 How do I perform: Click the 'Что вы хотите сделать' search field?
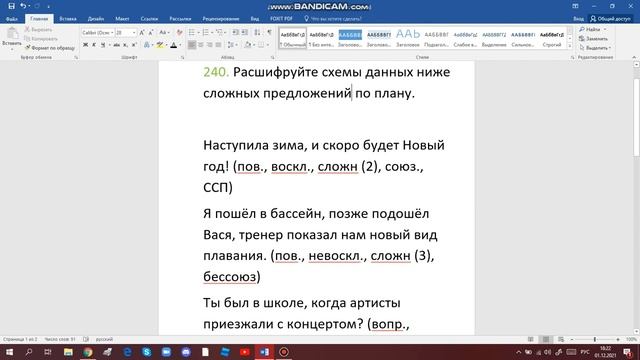(x=333, y=19)
